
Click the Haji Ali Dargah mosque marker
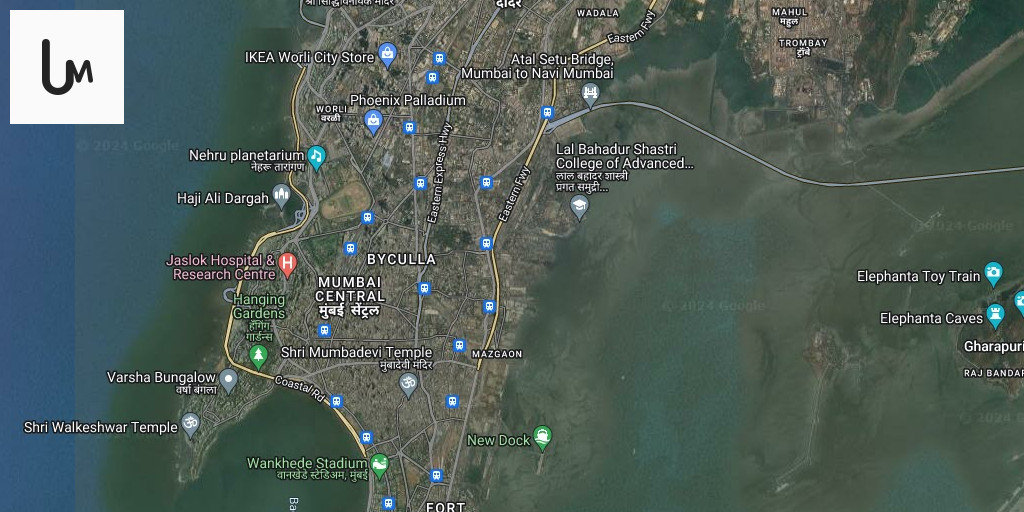281,196
